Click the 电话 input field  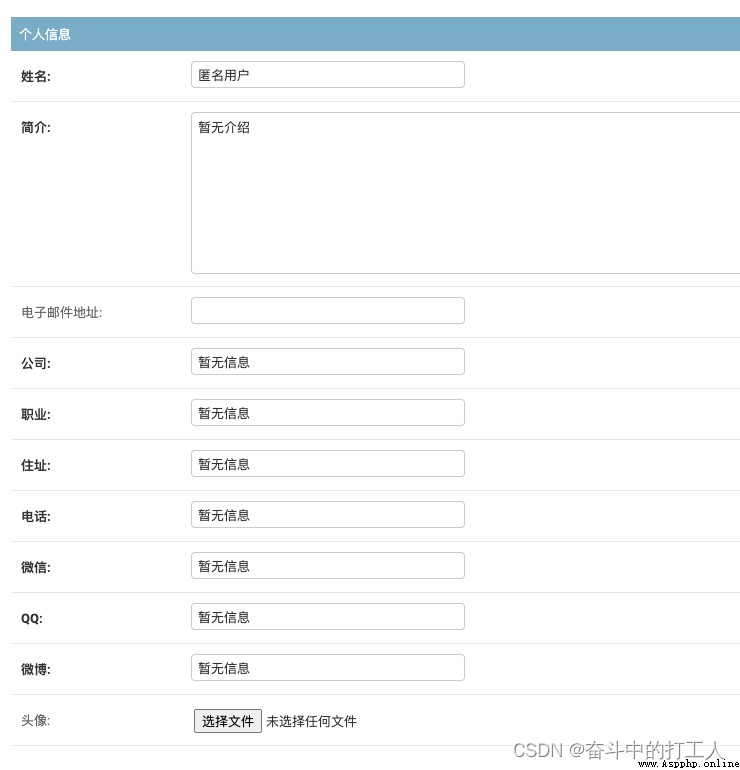[328, 515]
